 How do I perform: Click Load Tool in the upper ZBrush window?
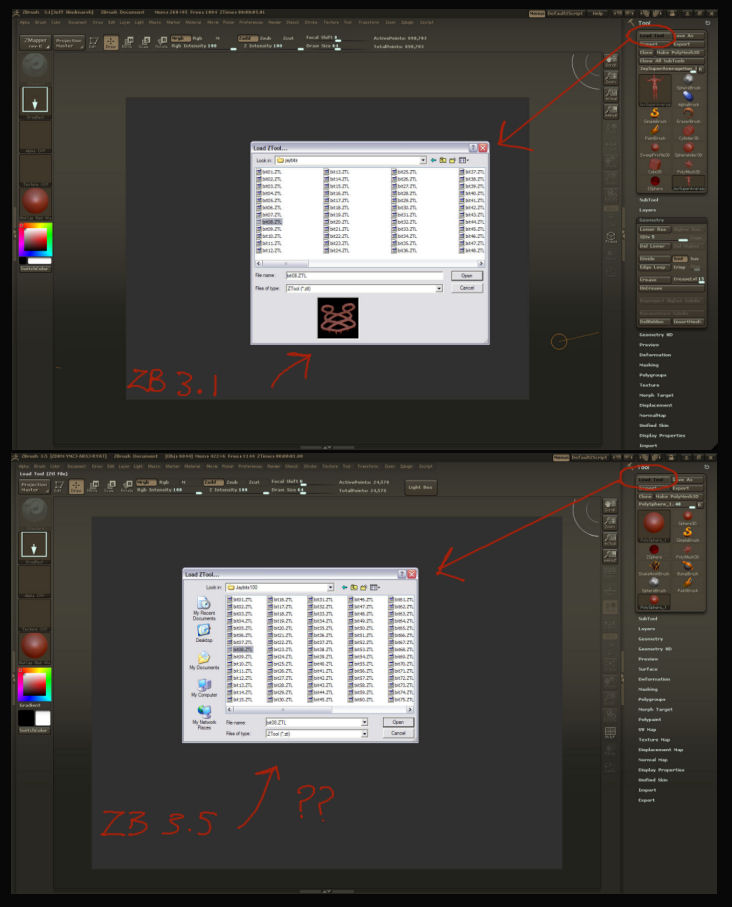(x=654, y=36)
